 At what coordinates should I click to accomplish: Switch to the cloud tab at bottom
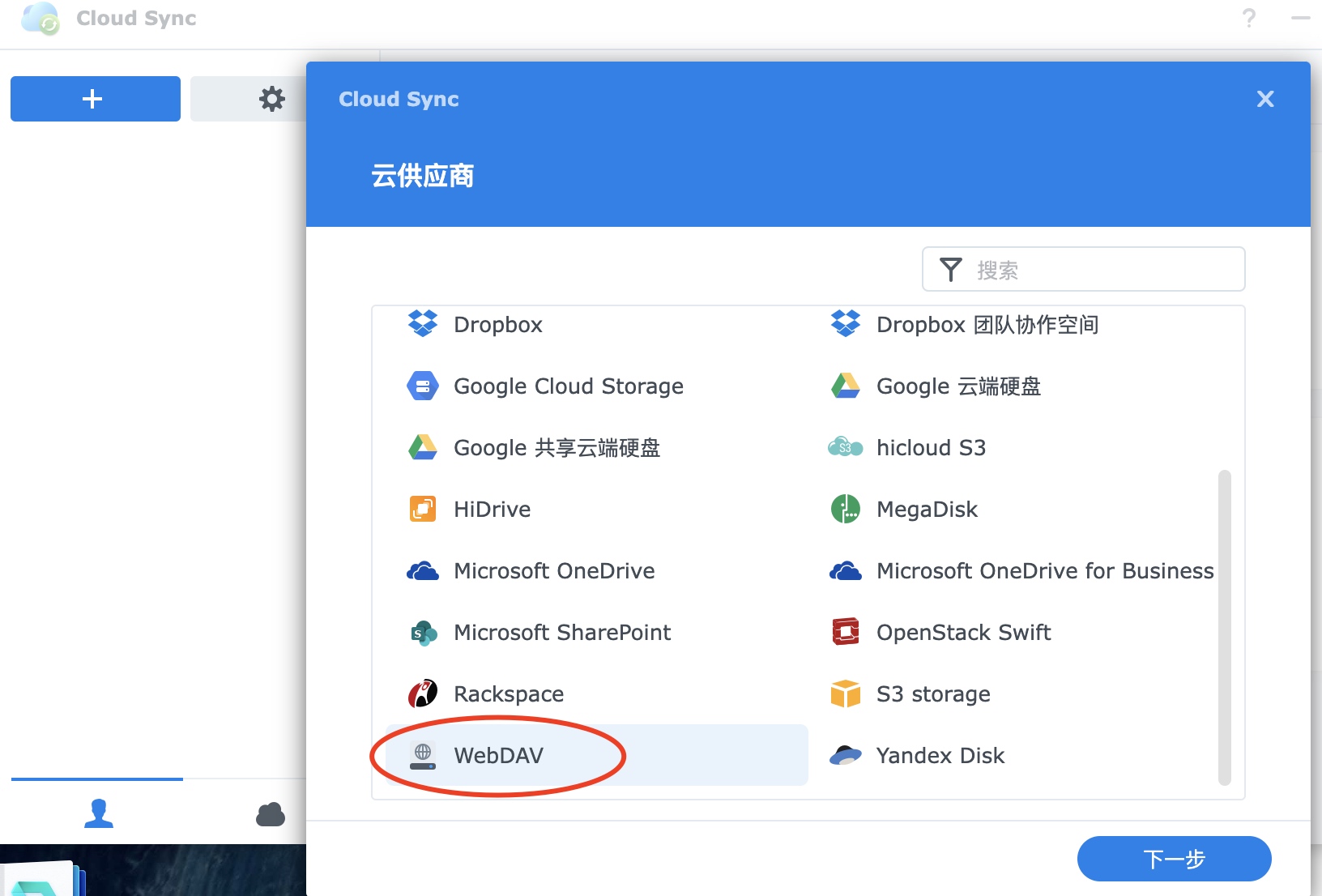(271, 814)
